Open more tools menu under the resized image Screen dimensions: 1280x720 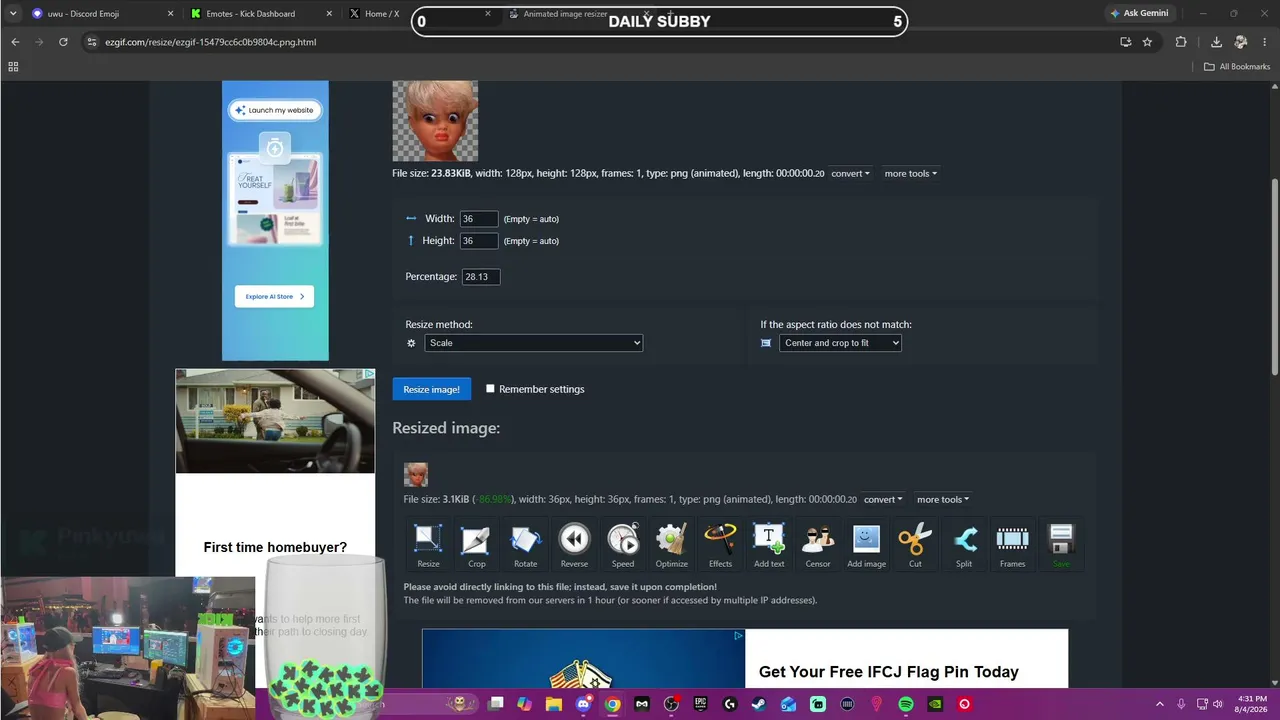943,499
